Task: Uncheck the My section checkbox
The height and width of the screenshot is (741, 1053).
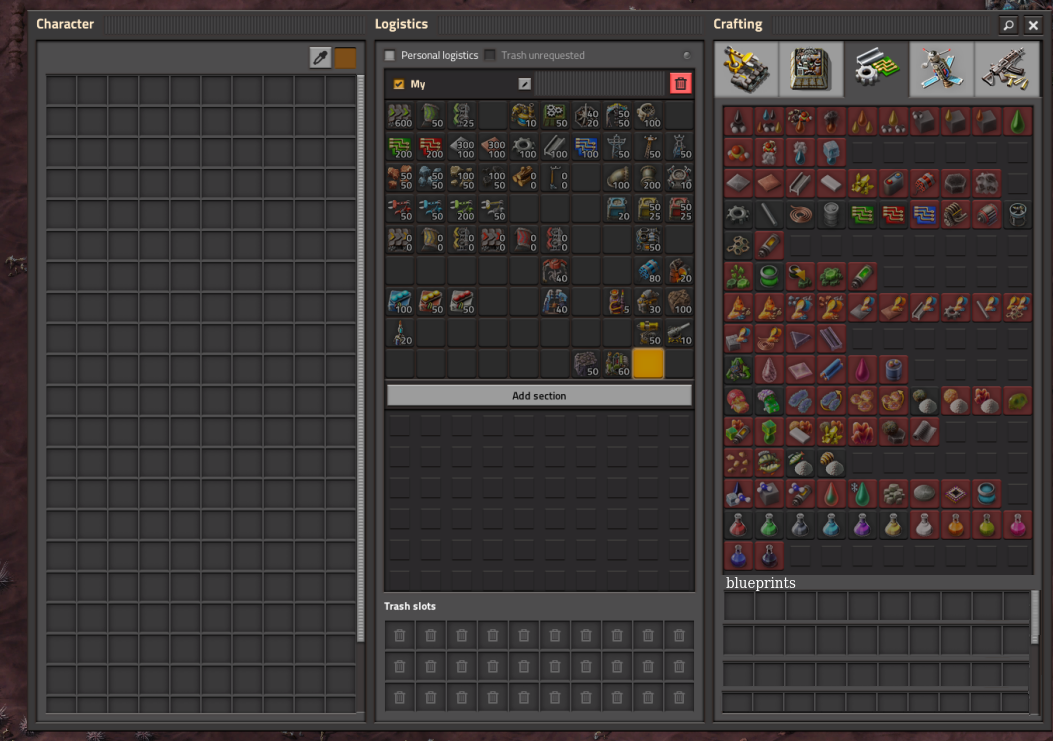Action: [x=399, y=84]
